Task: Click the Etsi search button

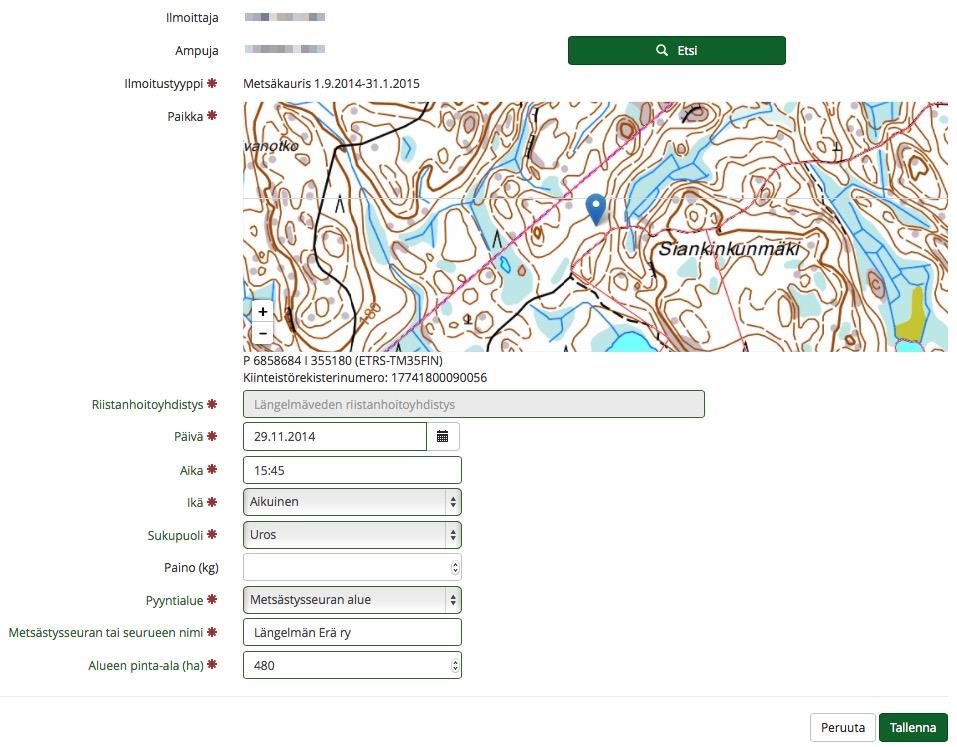Action: pyautogui.click(x=676, y=51)
